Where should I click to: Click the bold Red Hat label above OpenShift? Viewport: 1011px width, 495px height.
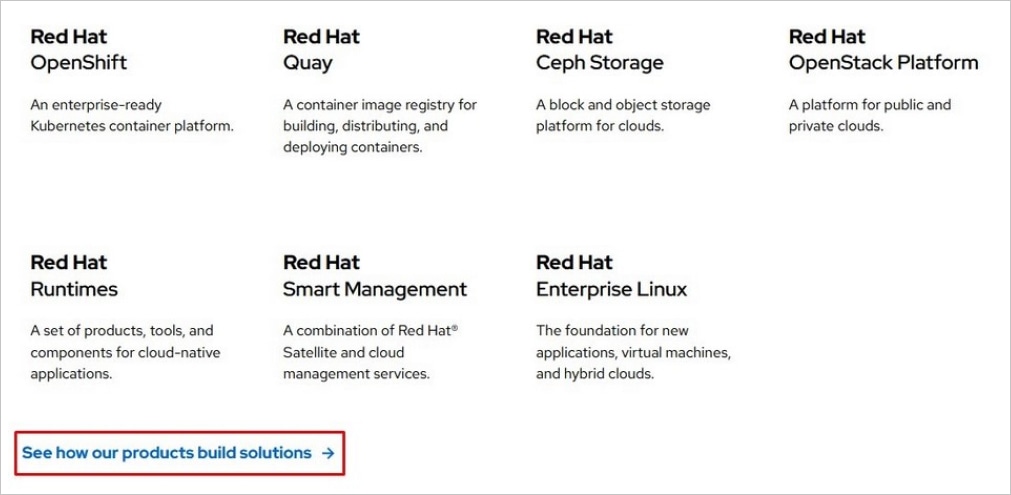coord(68,37)
